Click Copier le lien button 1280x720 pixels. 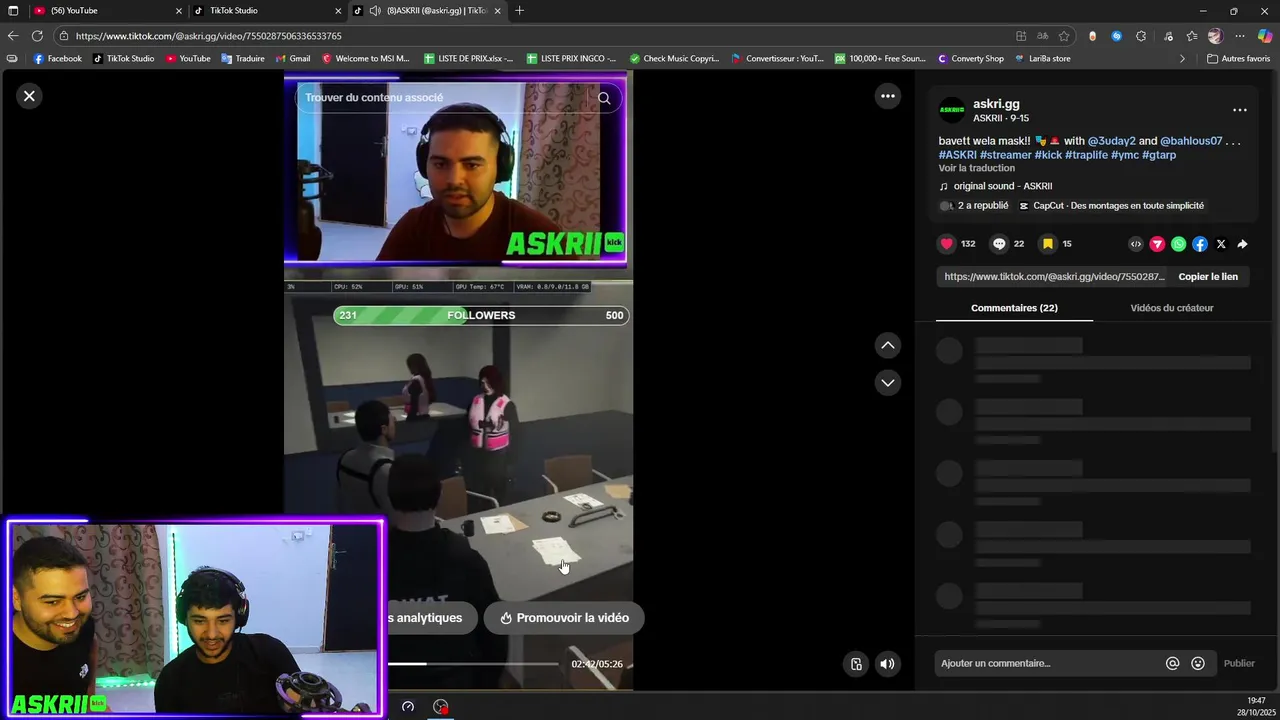tap(1208, 277)
